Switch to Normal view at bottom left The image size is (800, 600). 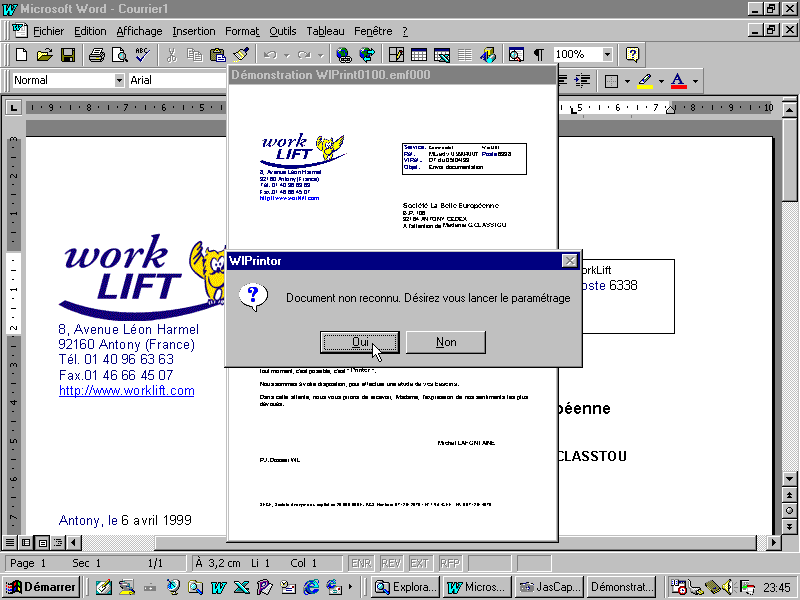click(x=10, y=542)
